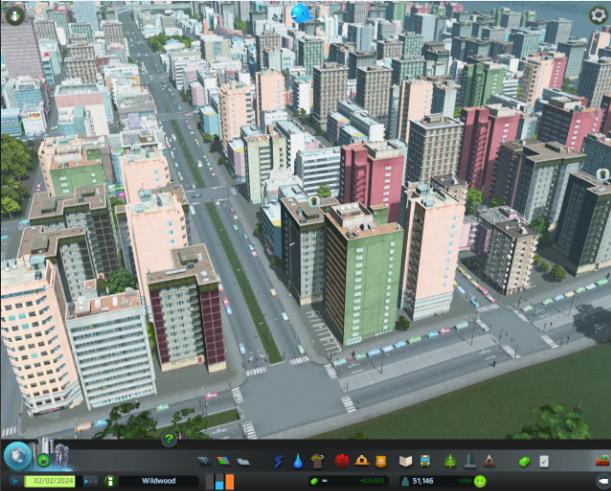Viewport: 611px width, 491px height.
Task: Open the city info button beside Wildwood
Action: click(x=110, y=481)
